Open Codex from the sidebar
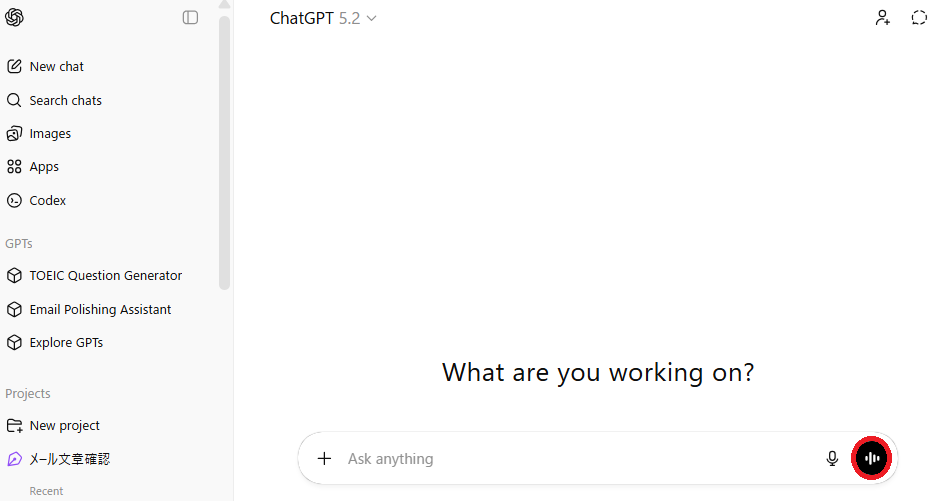Viewport: 949px width, 501px height. 47,201
